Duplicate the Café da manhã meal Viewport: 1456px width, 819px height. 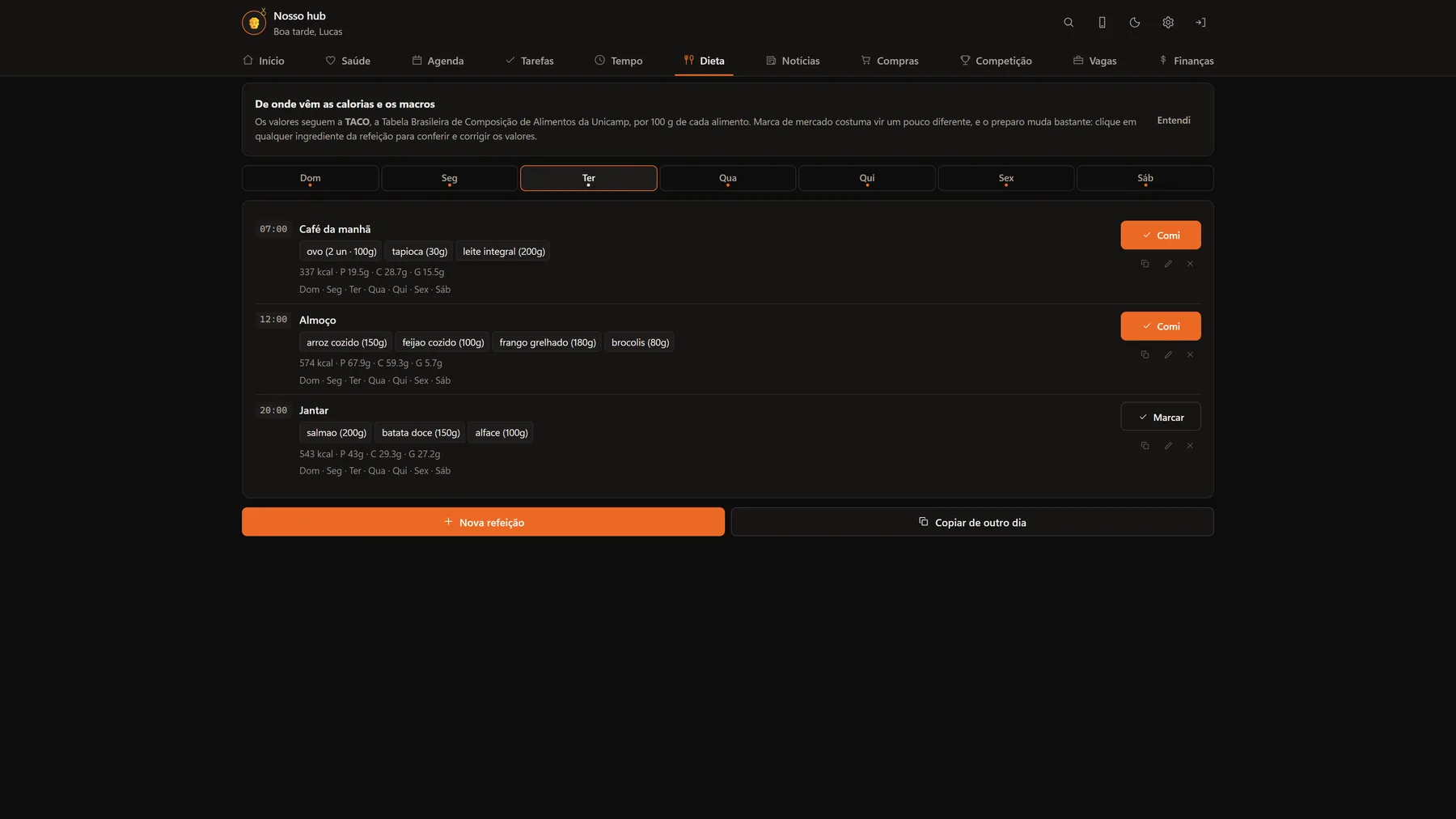pos(1145,264)
